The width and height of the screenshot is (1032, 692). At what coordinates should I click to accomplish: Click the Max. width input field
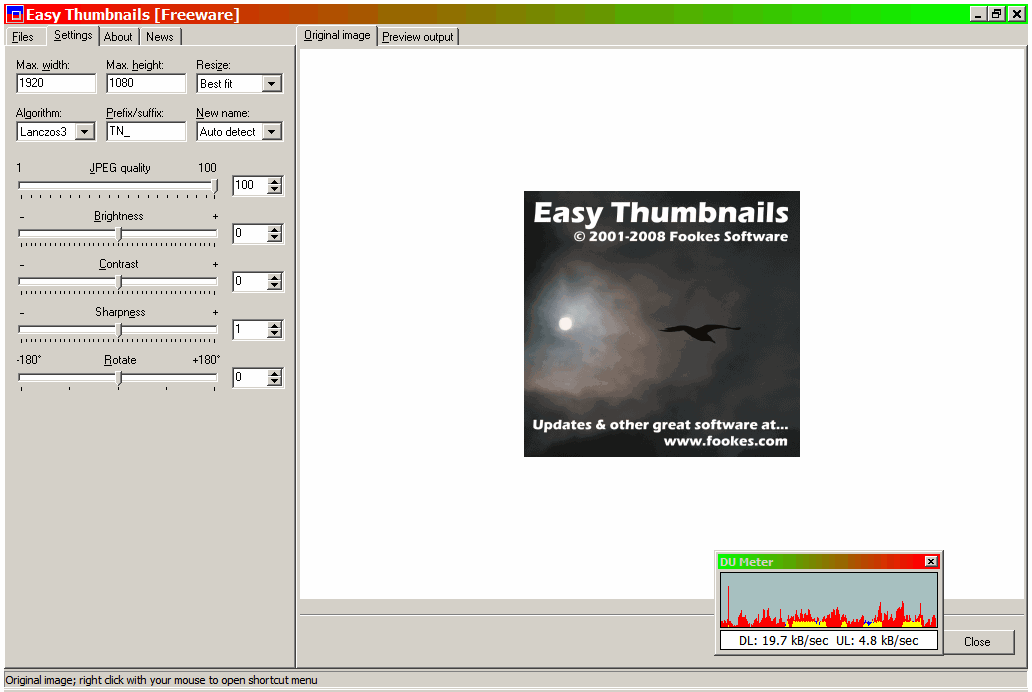pos(56,83)
